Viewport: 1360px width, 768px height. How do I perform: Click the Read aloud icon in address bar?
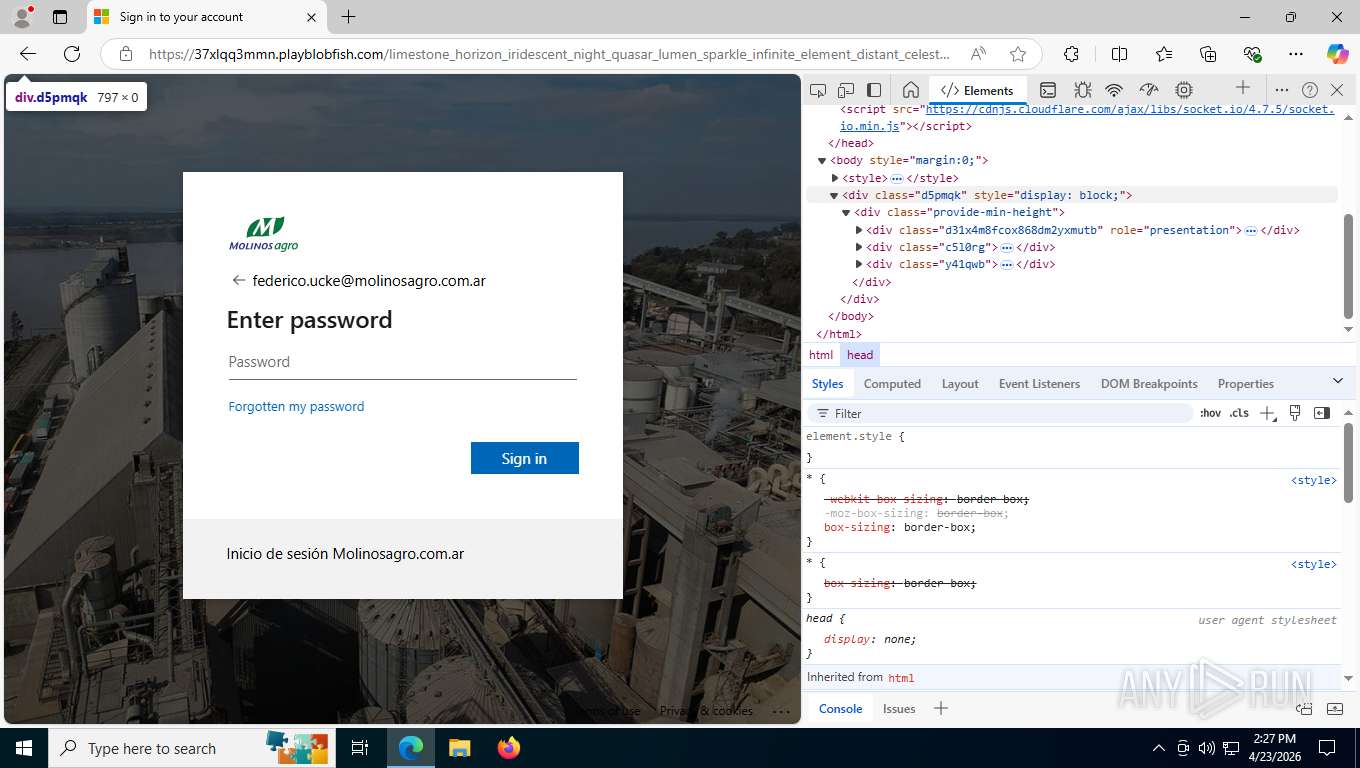coord(978,54)
